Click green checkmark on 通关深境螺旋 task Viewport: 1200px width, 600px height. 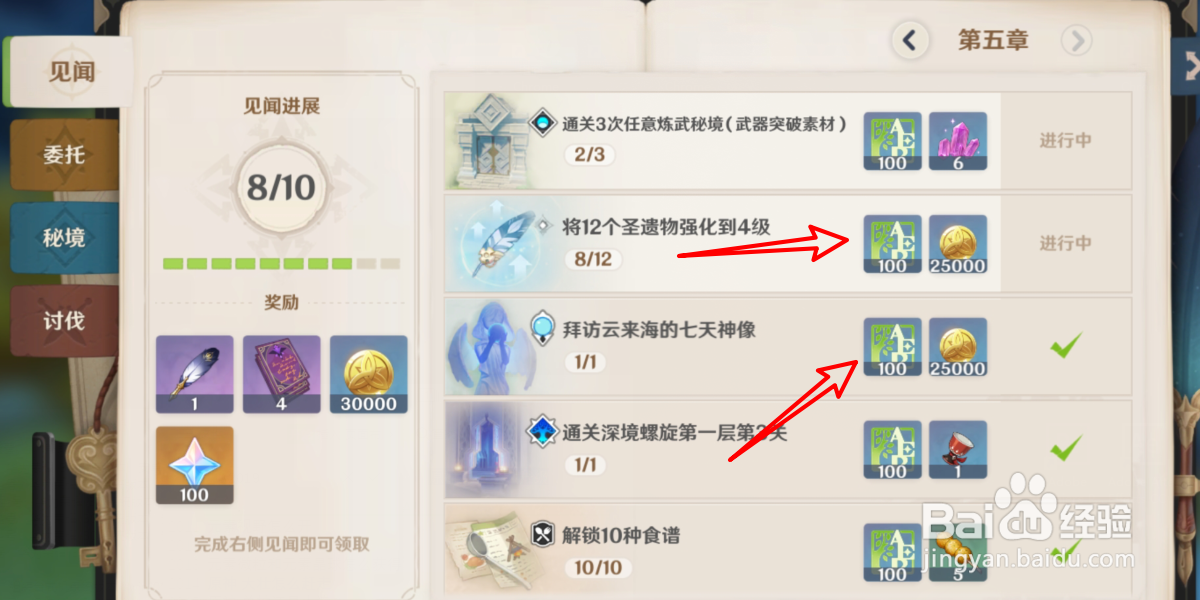point(1066,448)
